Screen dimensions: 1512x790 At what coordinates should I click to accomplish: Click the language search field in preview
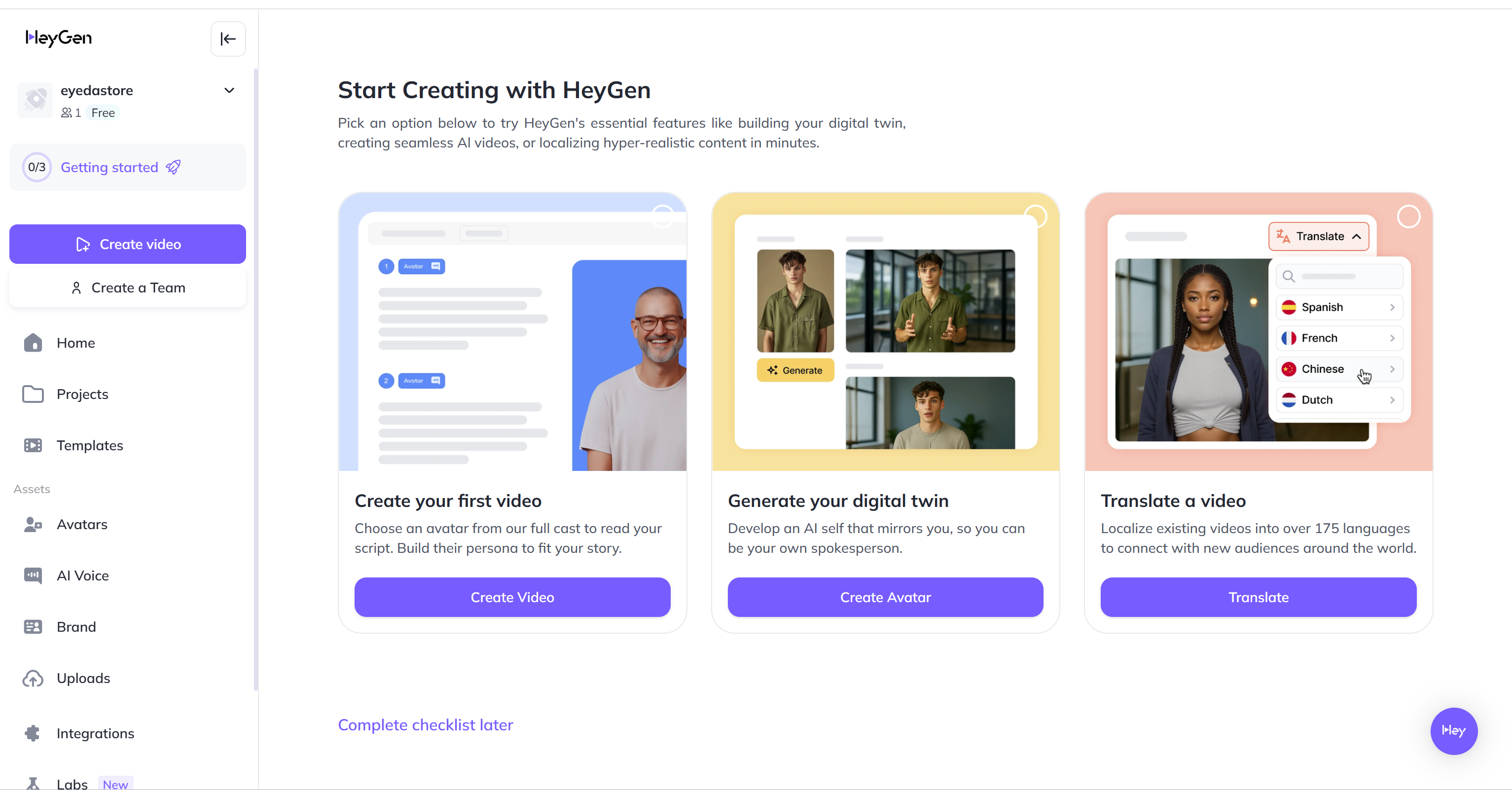[x=1339, y=277]
